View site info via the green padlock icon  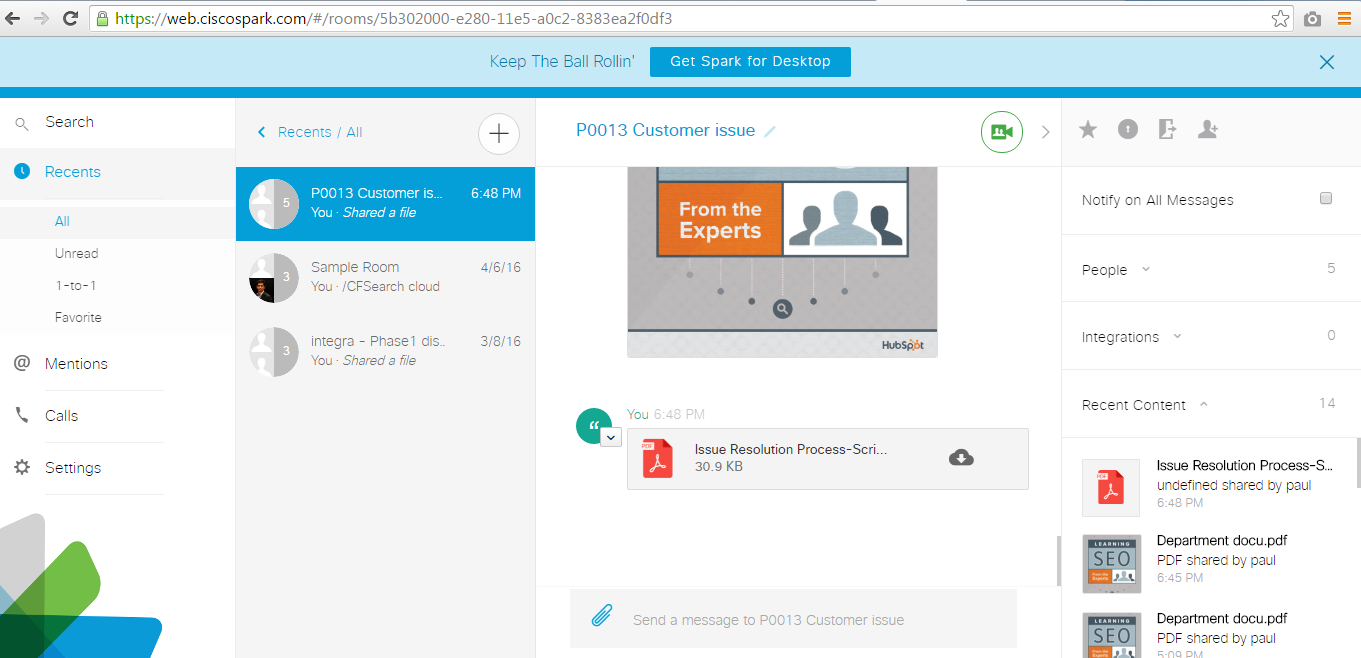(101, 19)
